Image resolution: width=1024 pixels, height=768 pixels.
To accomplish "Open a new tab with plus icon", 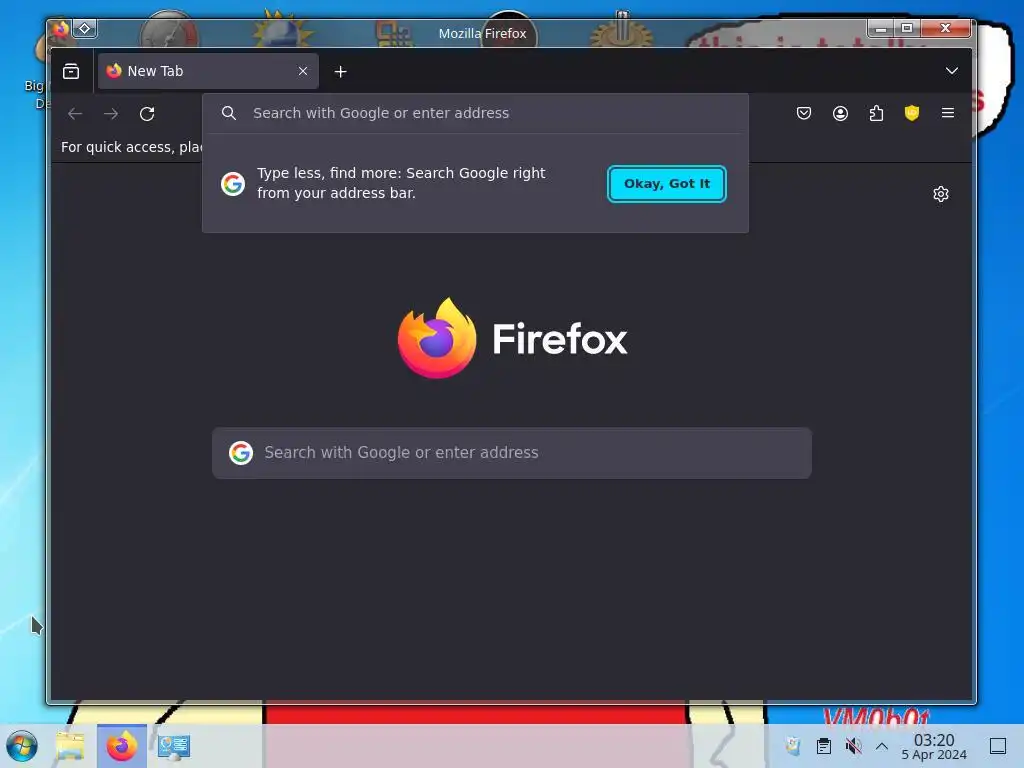I will 340,71.
